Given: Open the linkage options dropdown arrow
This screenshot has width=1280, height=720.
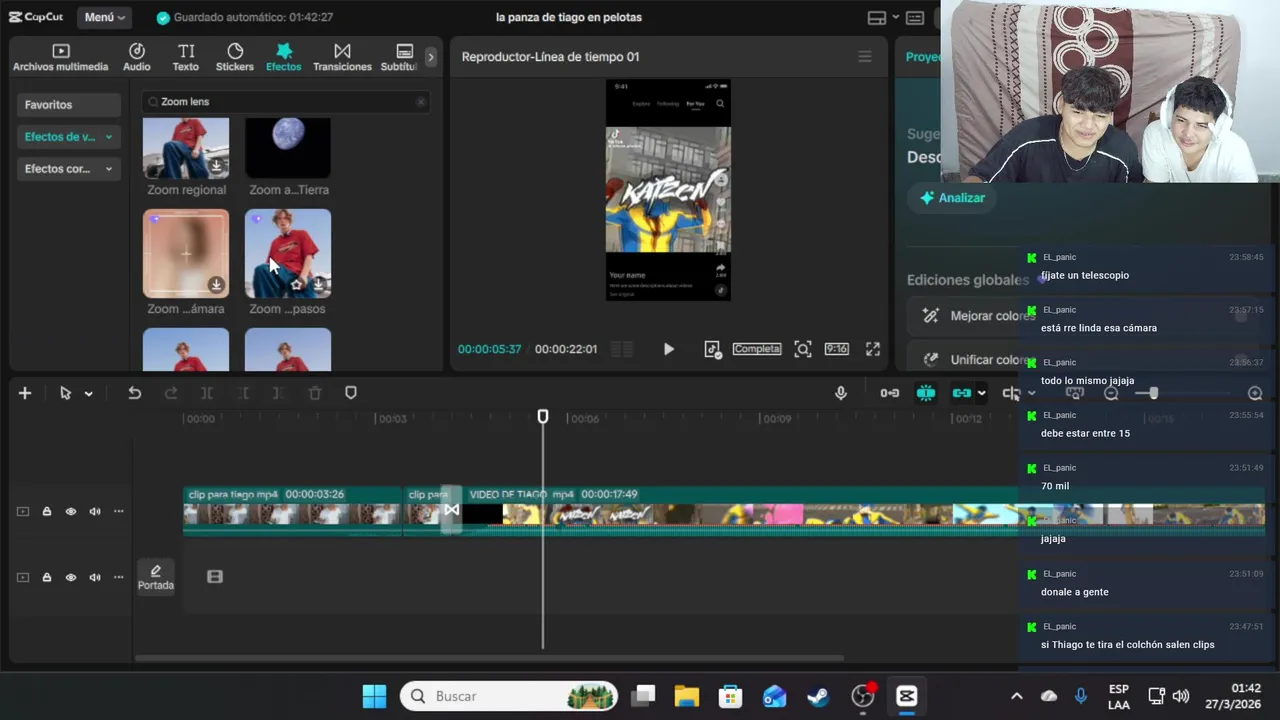Looking at the screenshot, I should point(981,394).
